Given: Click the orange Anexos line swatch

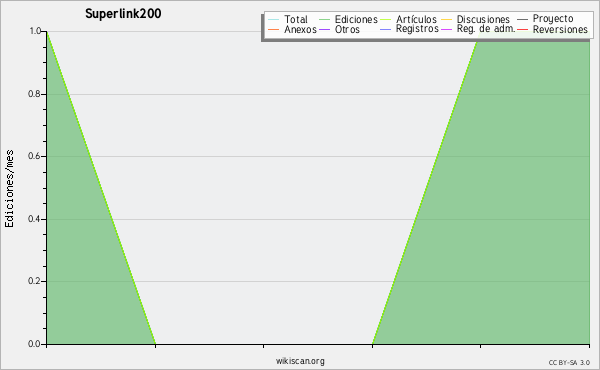Looking at the screenshot, I should coord(274,29).
